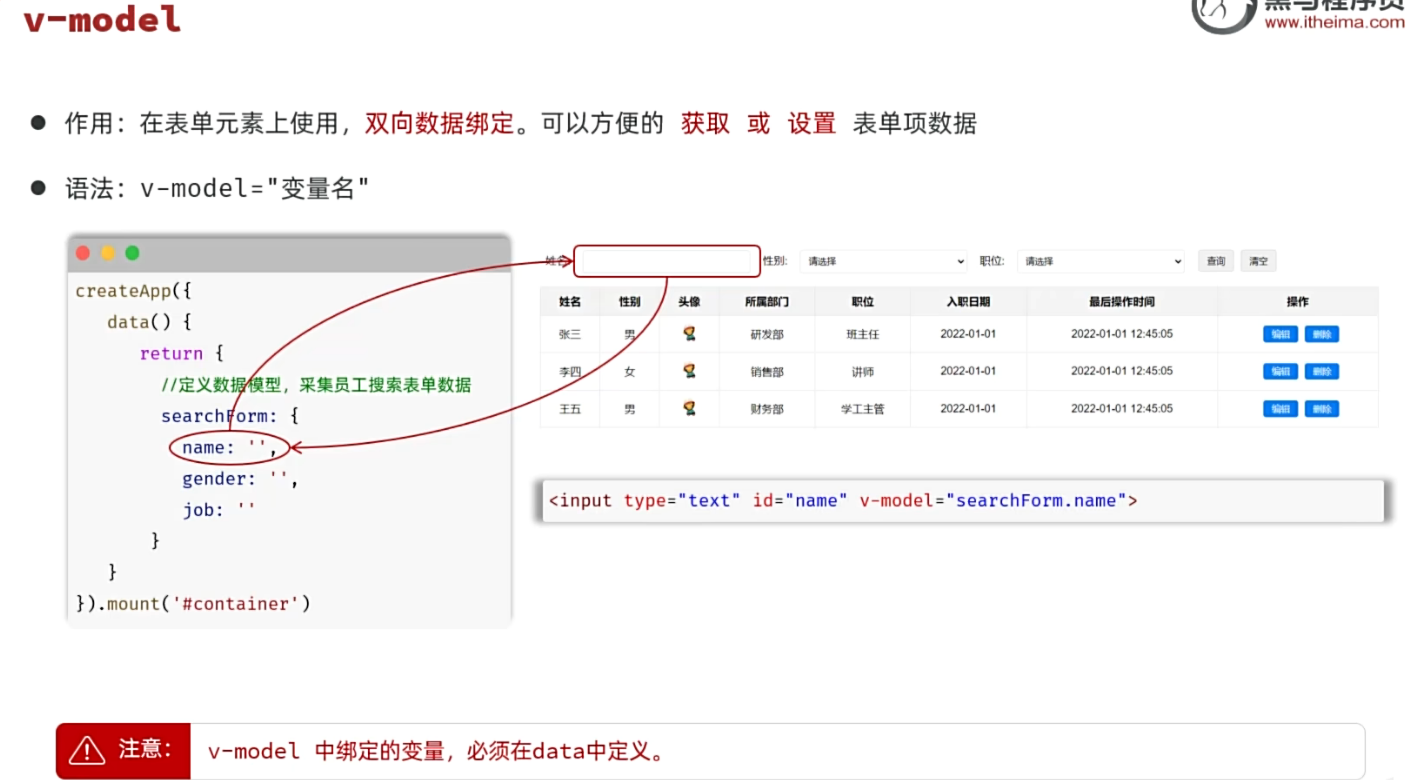Open the 性别 请选择 dropdown
The height and width of the screenshot is (780, 1411).
point(882,261)
